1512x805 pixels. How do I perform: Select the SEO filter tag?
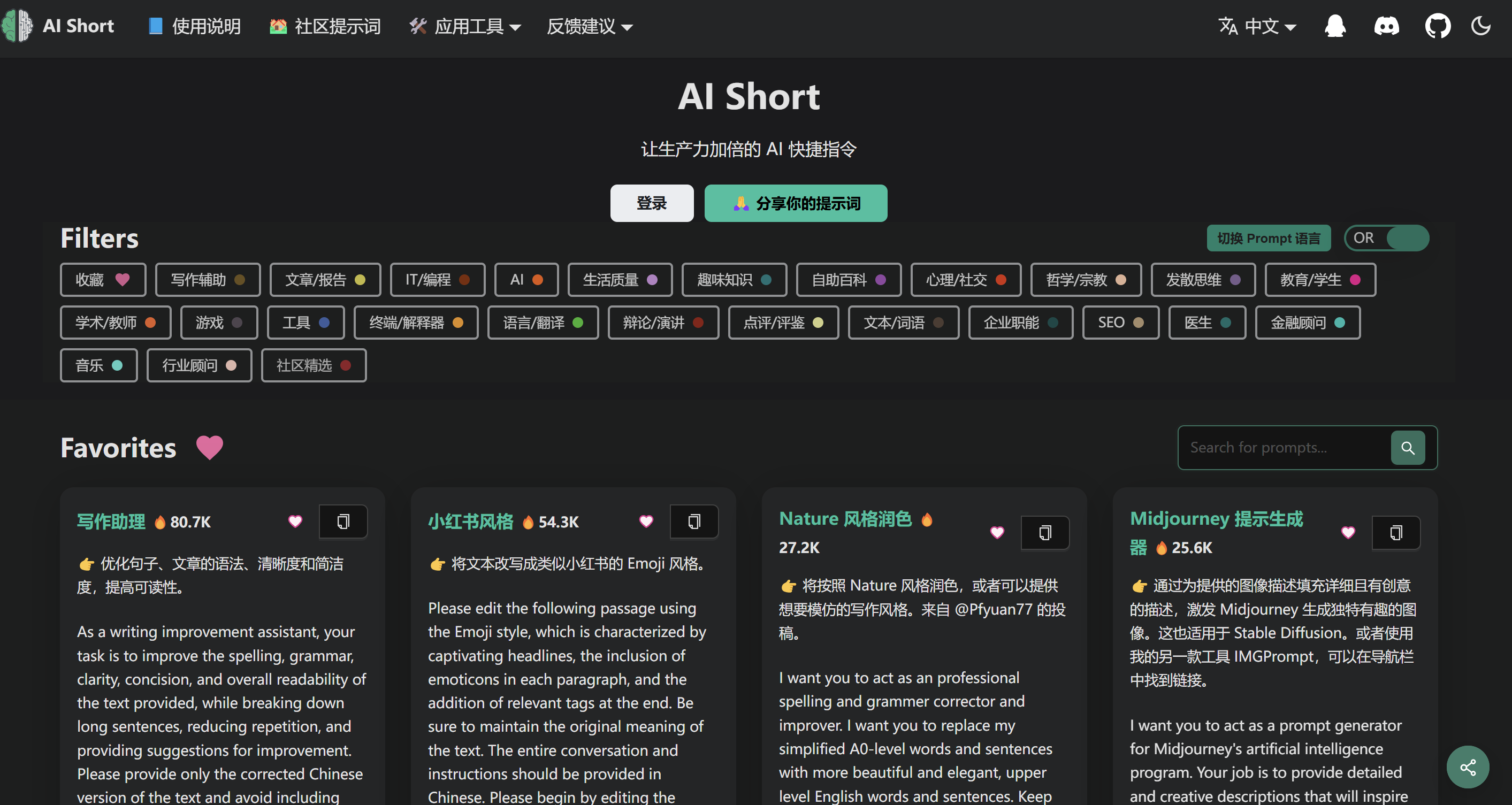coord(1120,323)
